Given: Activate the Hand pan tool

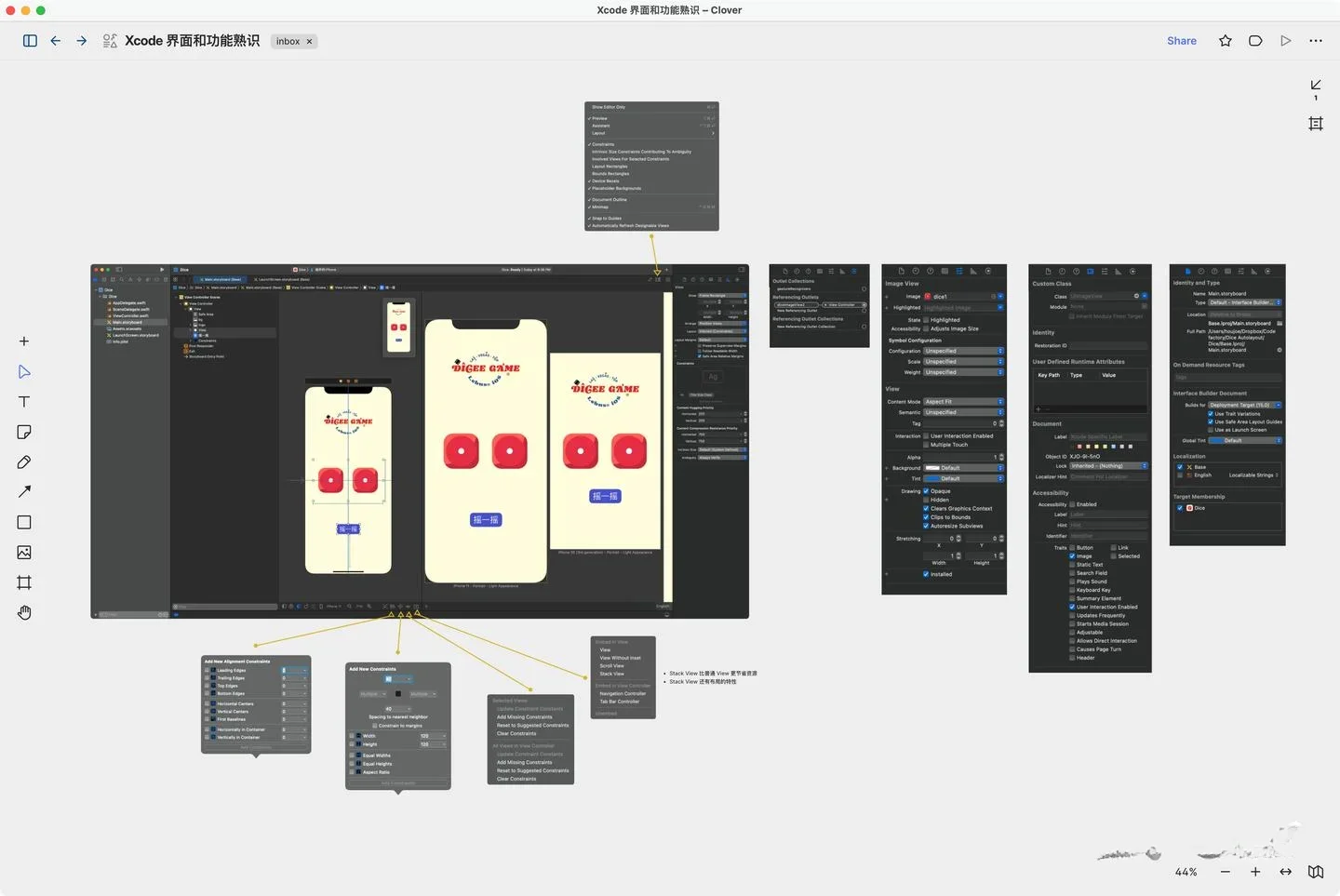Looking at the screenshot, I should tap(24, 612).
